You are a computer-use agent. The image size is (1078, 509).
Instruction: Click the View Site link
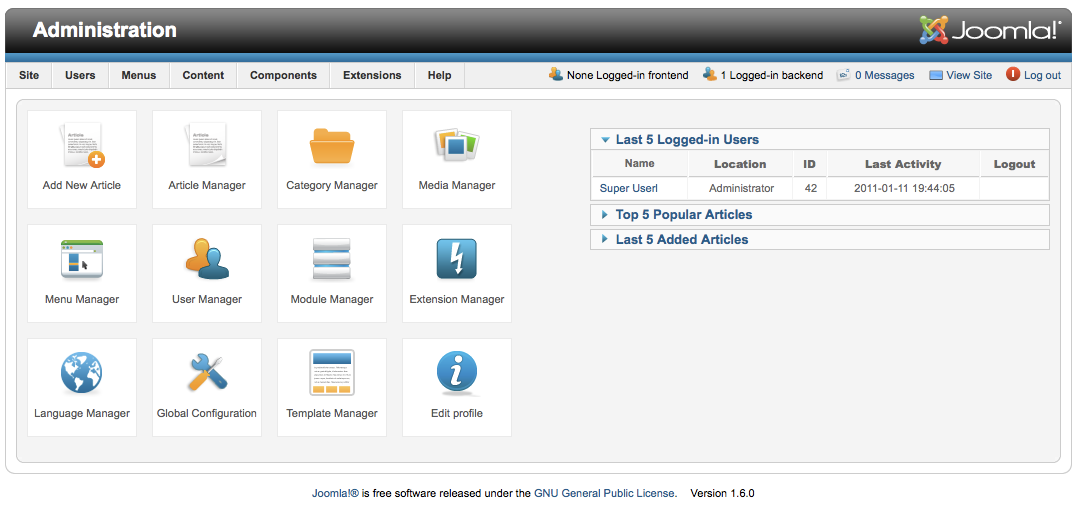tap(969, 76)
